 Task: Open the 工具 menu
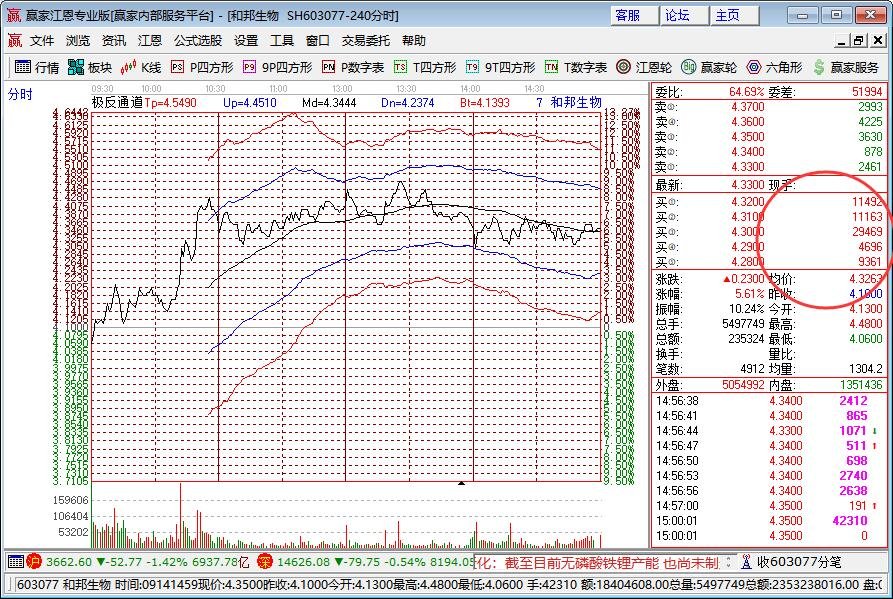(x=281, y=40)
